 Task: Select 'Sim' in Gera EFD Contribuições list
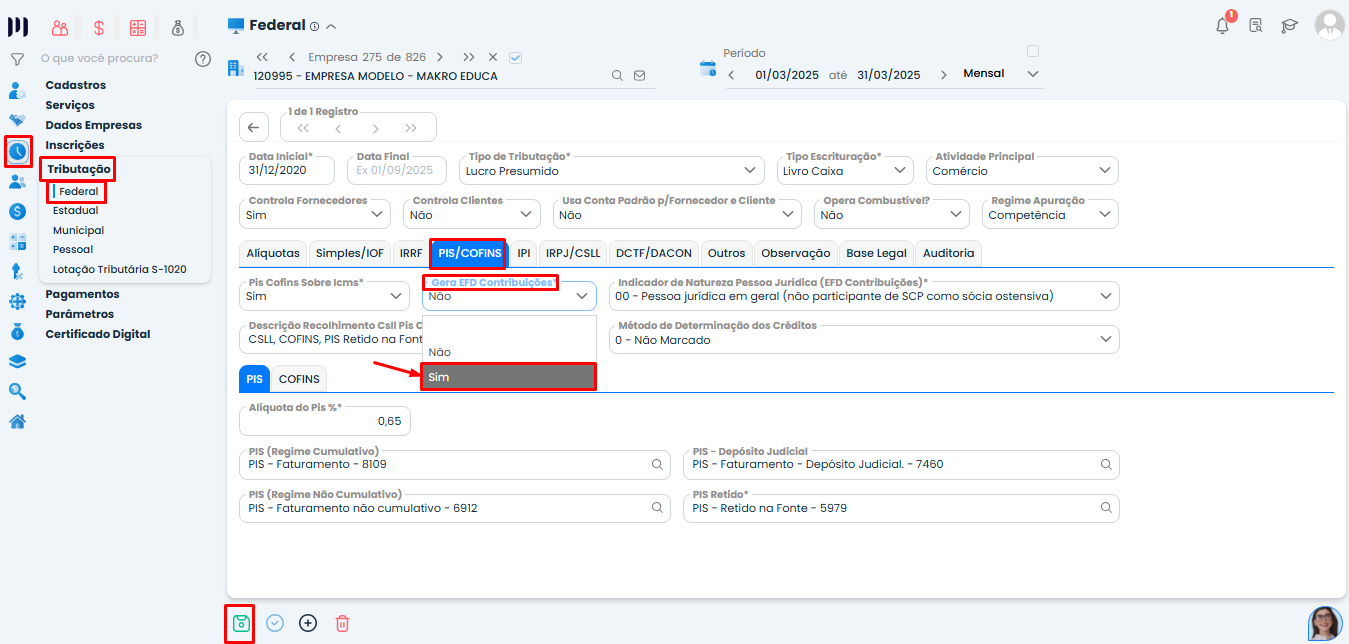pyautogui.click(x=508, y=377)
